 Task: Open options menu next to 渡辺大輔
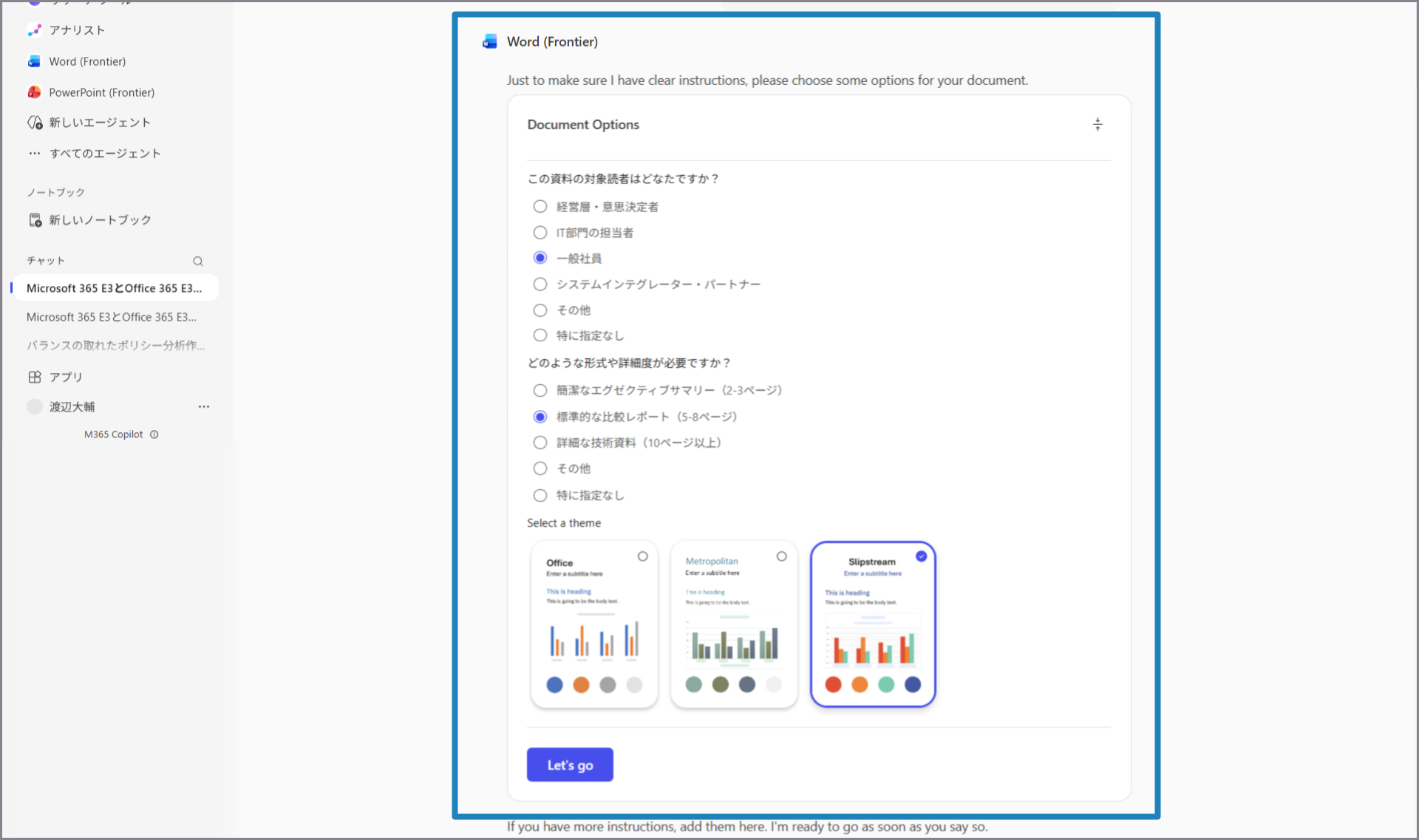[204, 407]
